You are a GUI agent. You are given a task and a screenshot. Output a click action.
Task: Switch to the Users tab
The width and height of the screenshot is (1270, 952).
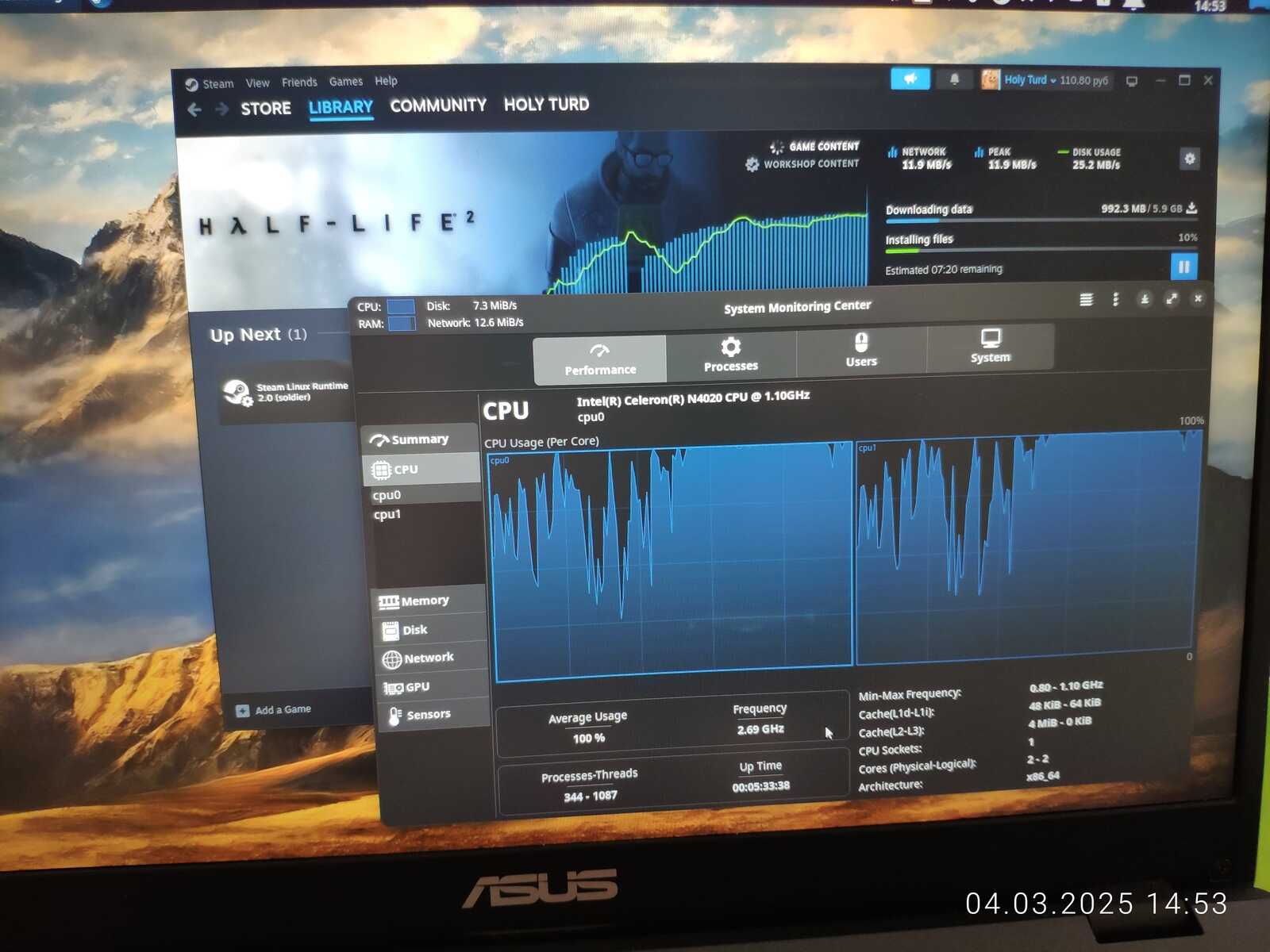point(861,351)
